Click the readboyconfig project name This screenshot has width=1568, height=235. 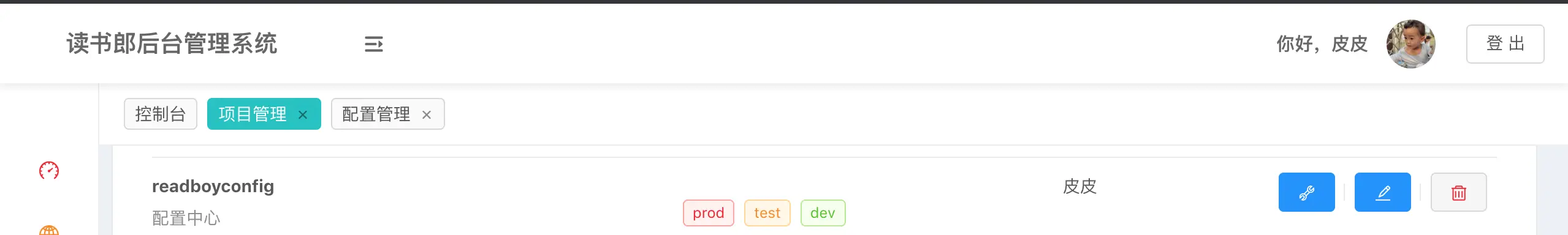pos(213,186)
